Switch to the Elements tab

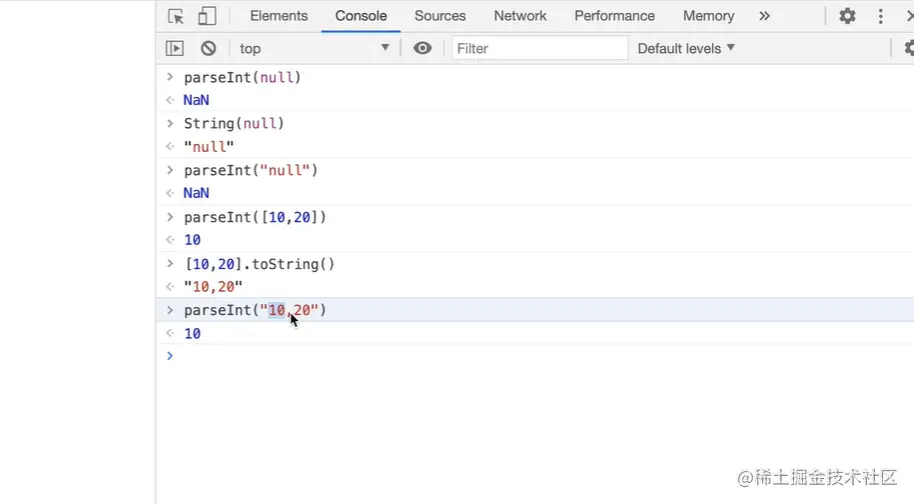point(279,16)
